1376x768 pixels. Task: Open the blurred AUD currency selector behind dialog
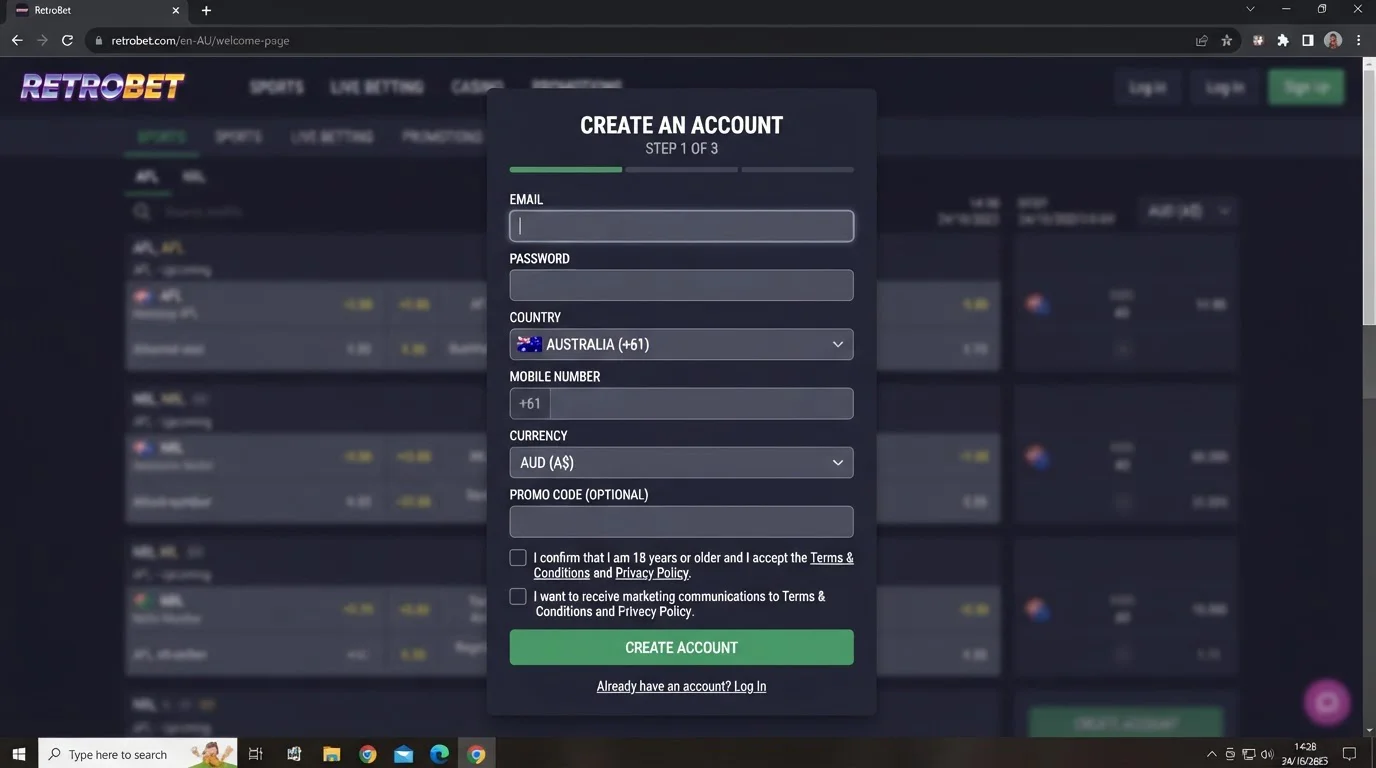point(1188,212)
